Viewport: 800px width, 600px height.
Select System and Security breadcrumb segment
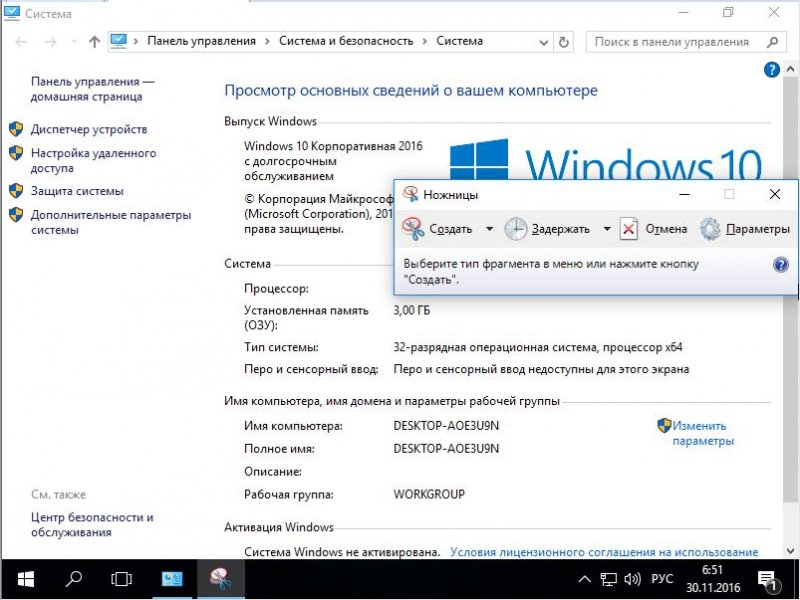(346, 41)
